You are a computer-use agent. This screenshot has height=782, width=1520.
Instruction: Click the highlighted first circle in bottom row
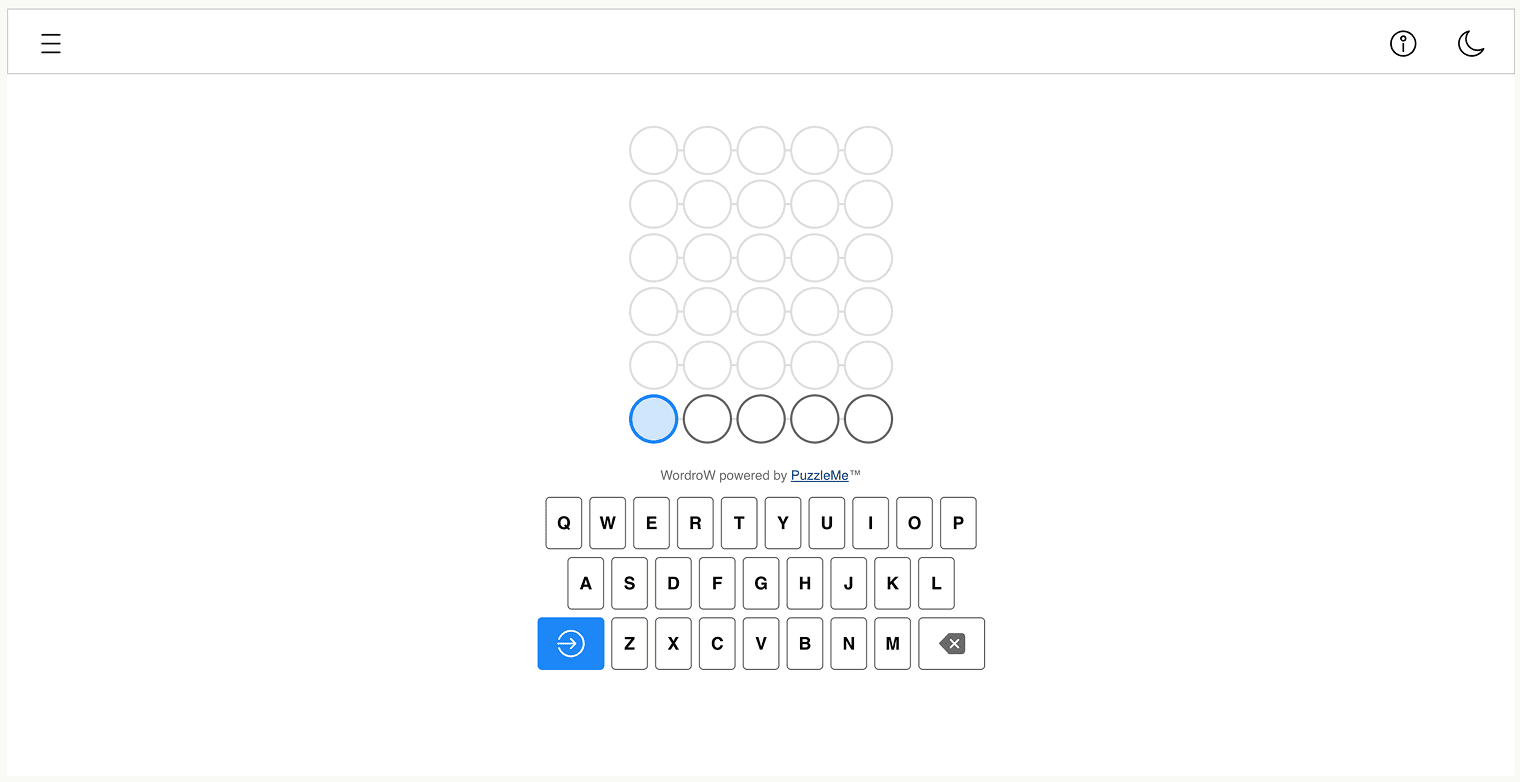[x=653, y=418]
